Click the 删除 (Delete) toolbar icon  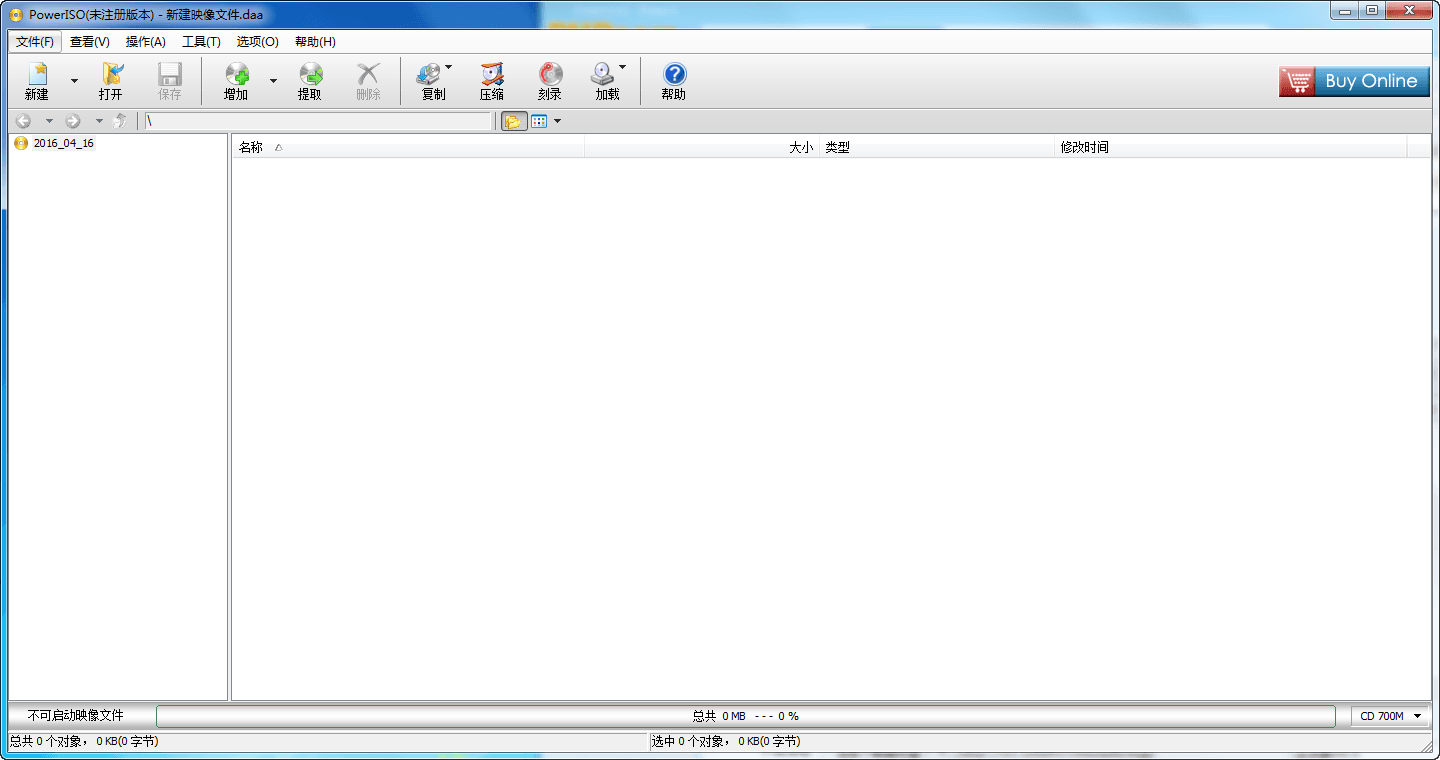point(369,81)
